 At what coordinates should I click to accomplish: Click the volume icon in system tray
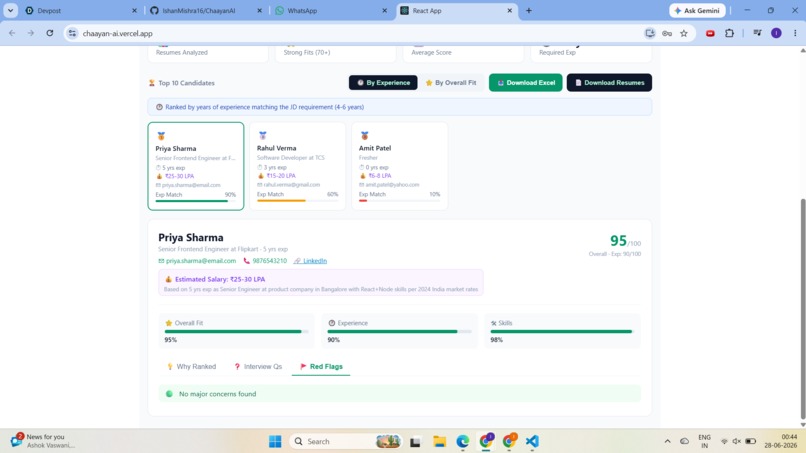point(737,441)
